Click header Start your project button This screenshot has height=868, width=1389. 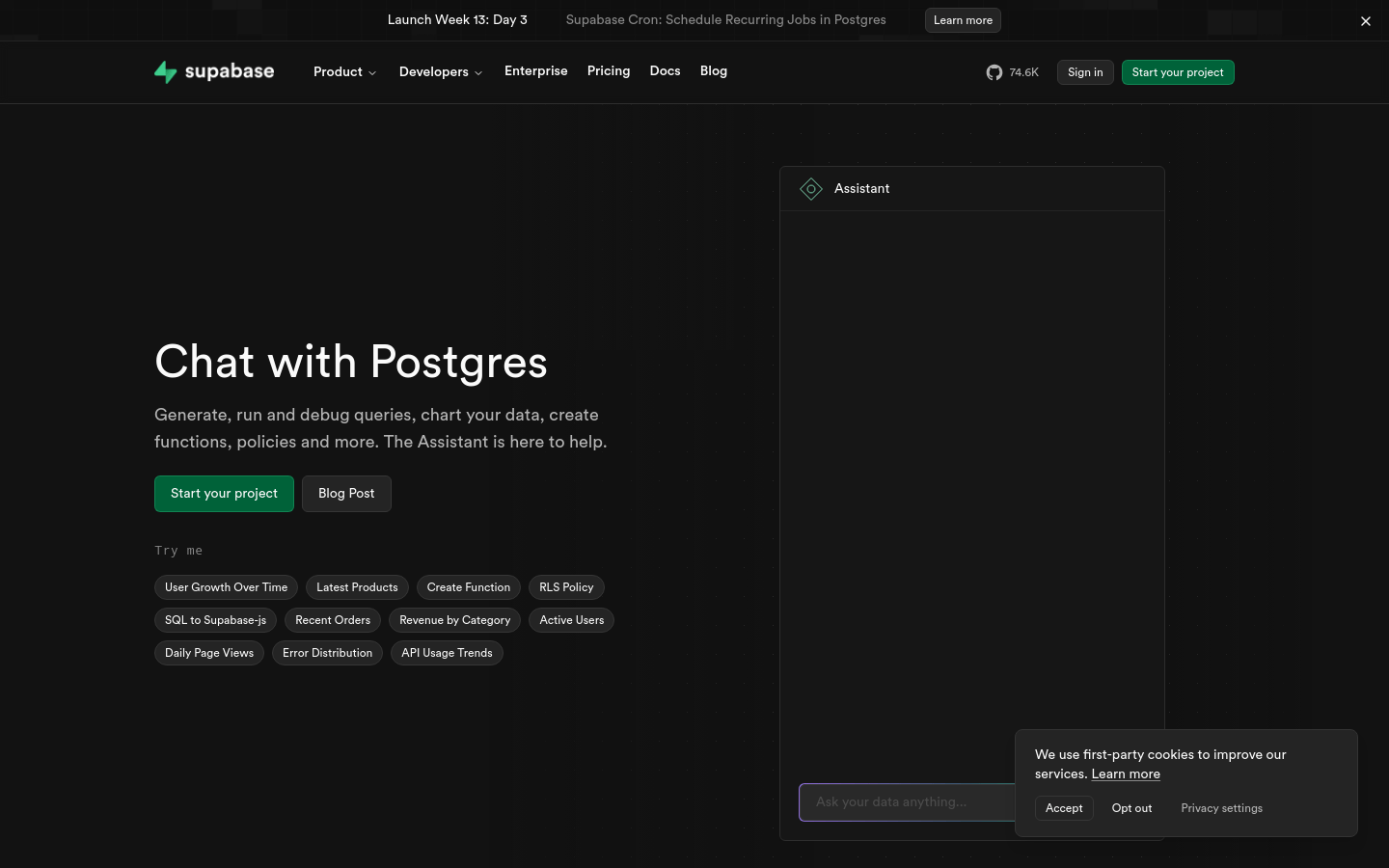[1178, 72]
